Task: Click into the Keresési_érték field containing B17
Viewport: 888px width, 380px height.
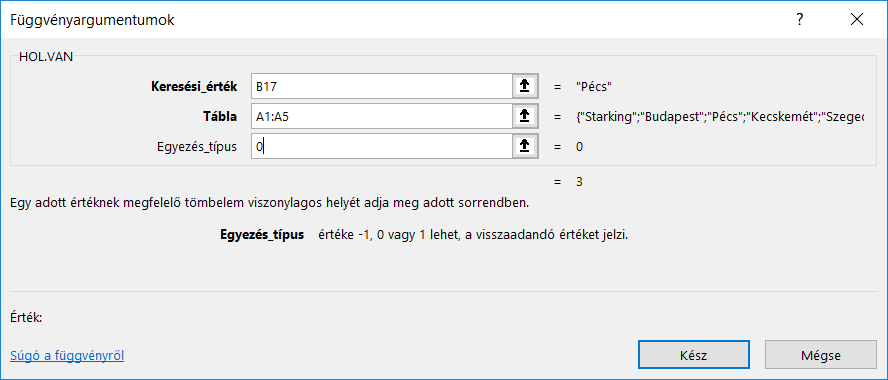Action: (x=382, y=86)
